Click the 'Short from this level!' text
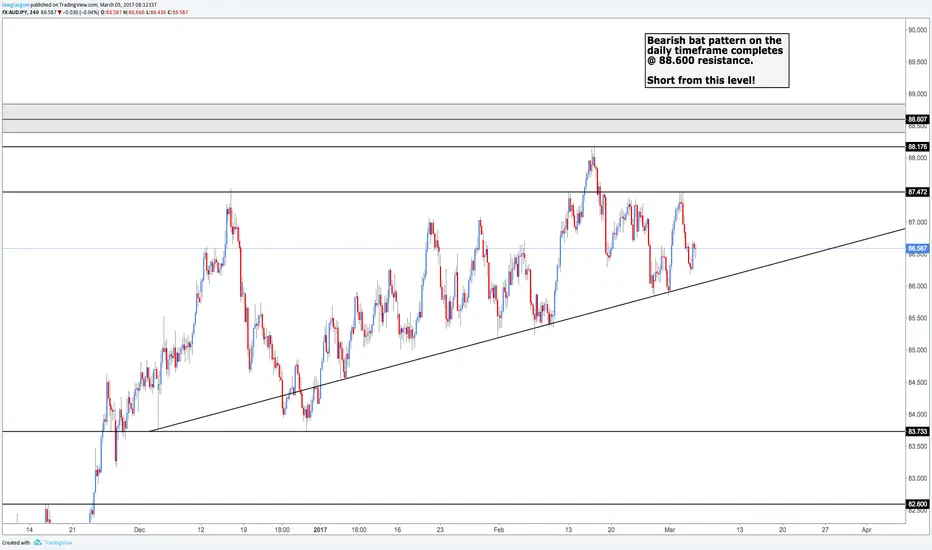 [701, 80]
